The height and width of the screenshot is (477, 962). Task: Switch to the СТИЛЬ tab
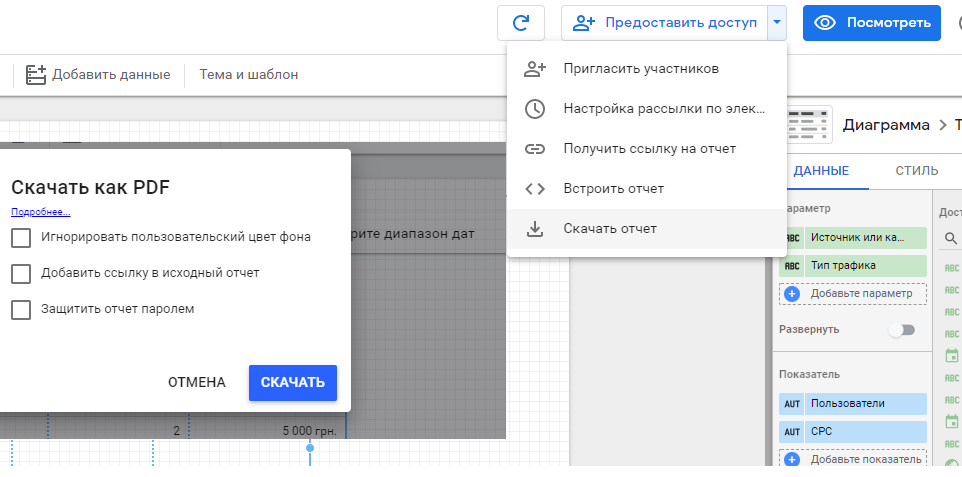coord(916,171)
